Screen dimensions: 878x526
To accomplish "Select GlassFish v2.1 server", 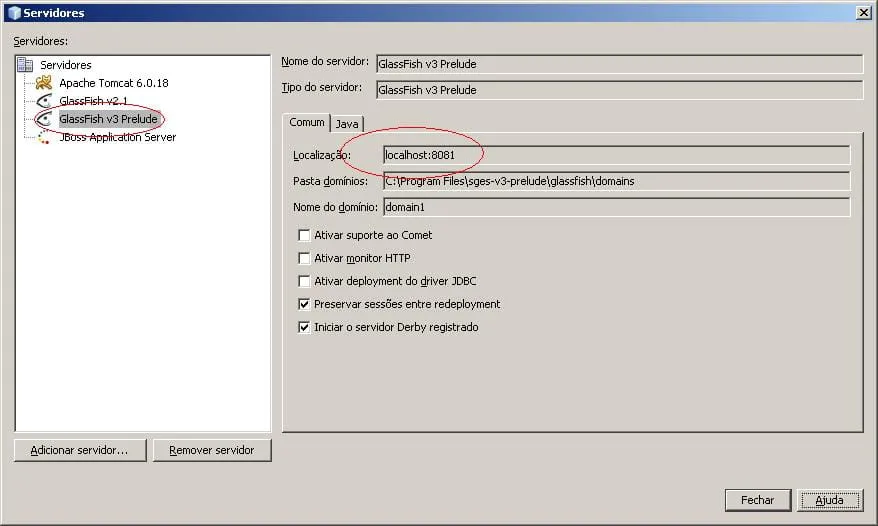I will pos(94,101).
